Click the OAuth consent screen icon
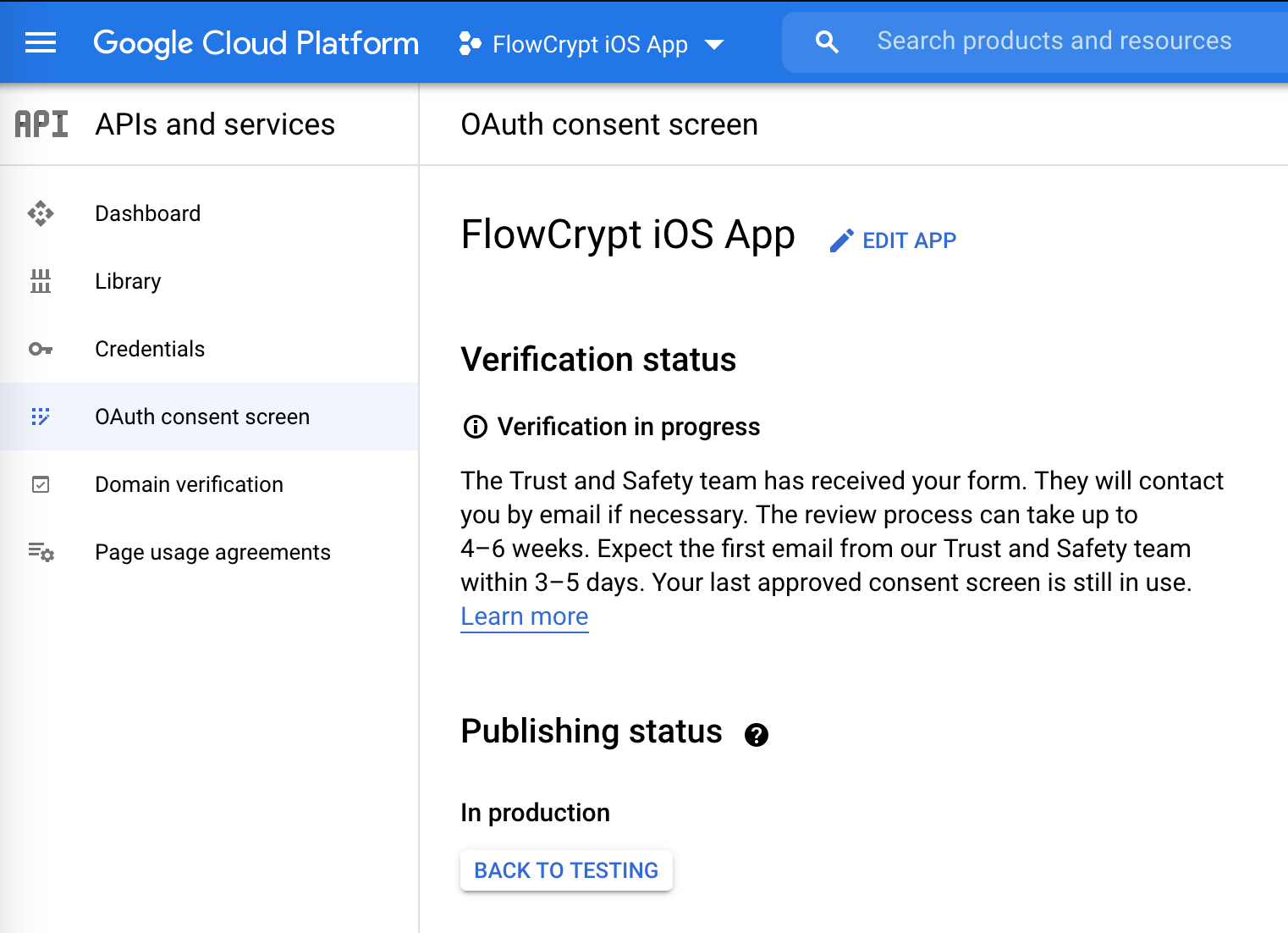The width and height of the screenshot is (1288, 933). [41, 417]
